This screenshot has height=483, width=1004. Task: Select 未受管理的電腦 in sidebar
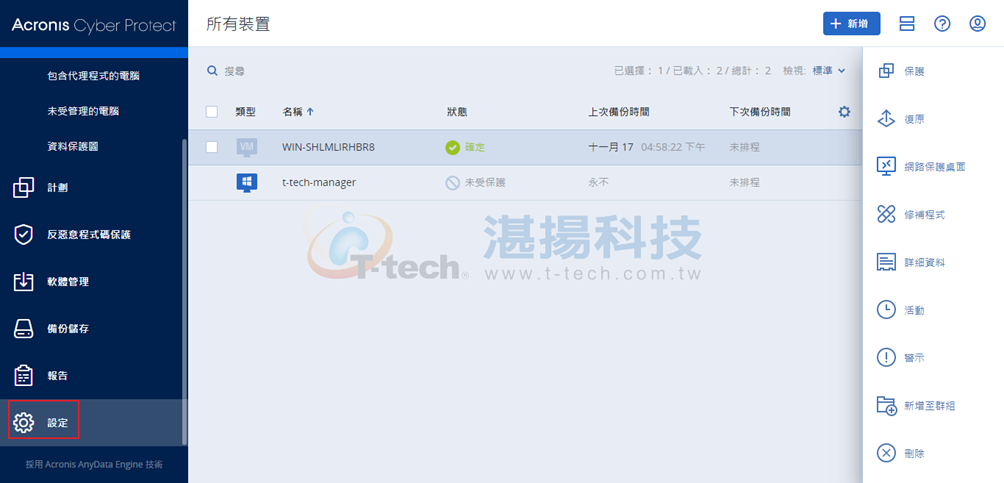coord(83,111)
